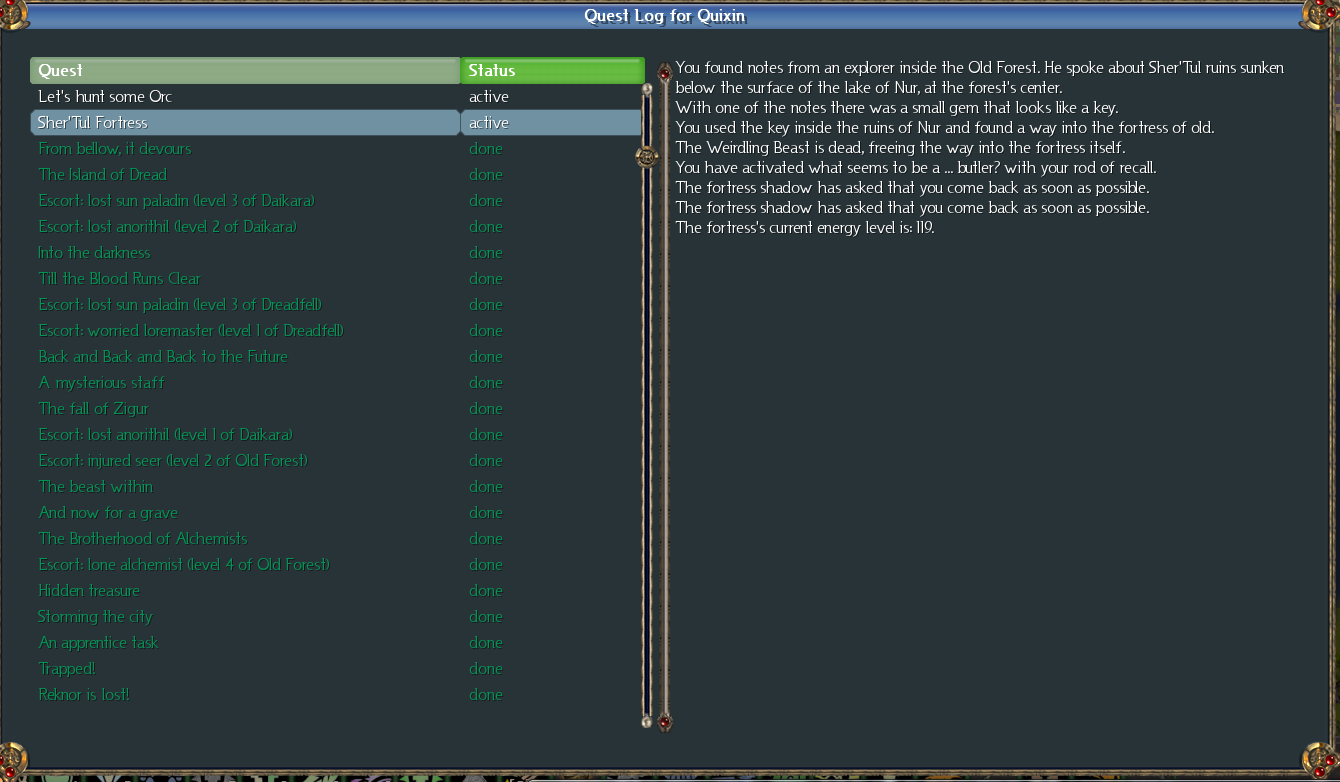Select quest "The Island of Dread"

[245, 175]
